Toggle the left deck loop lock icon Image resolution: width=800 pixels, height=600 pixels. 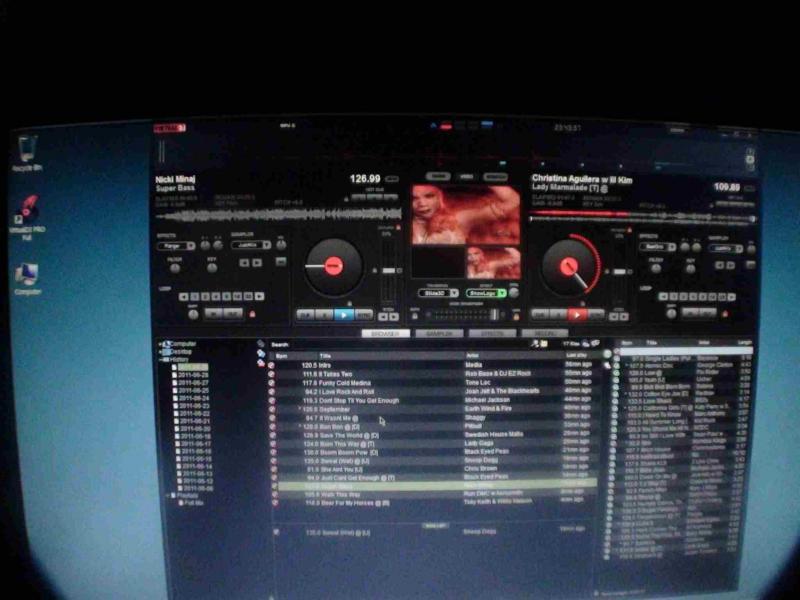pyautogui.click(x=252, y=314)
